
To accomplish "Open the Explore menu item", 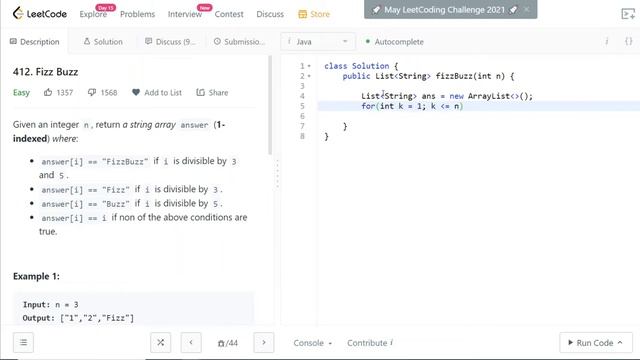I will (93, 14).
